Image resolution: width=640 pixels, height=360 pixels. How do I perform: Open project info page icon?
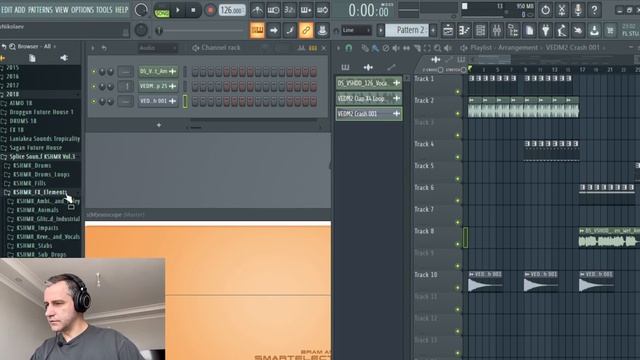[529, 30]
